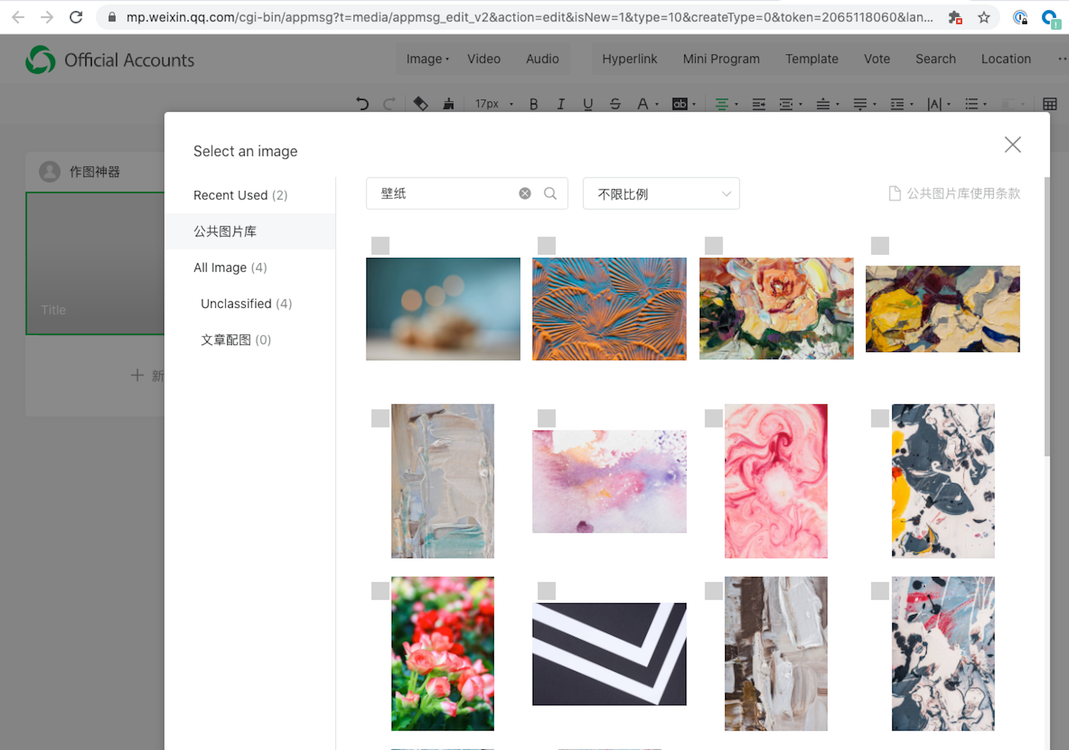Click the font color A icon
The image size is (1069, 750).
point(642,104)
